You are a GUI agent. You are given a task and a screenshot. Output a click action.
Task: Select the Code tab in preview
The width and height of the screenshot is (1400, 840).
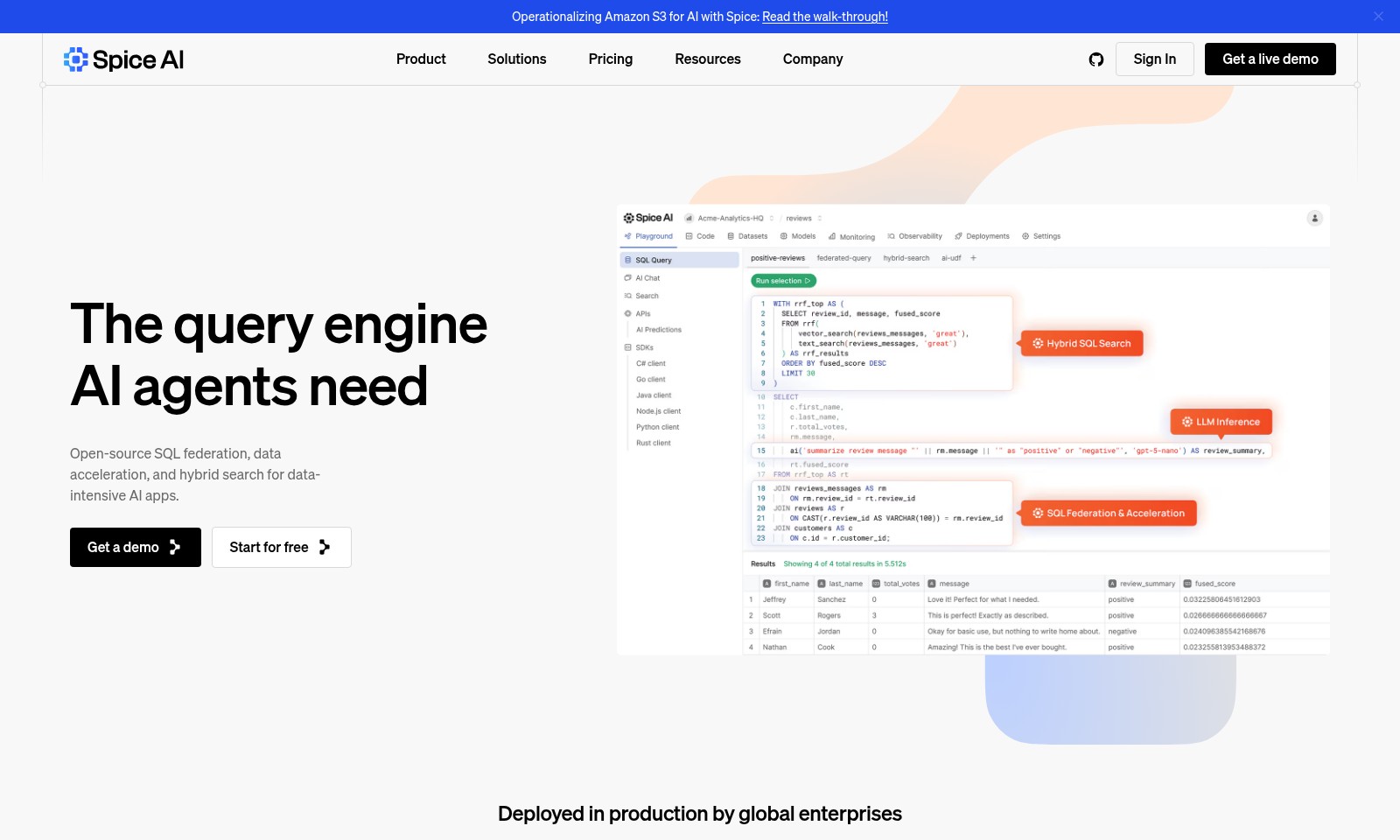(700, 236)
